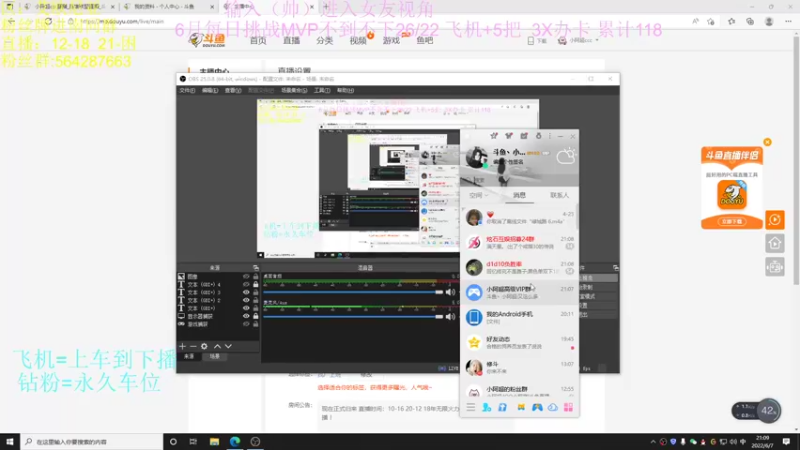Go to Douyu 鱼吧 link
800x450 pixels.
tap(424, 40)
